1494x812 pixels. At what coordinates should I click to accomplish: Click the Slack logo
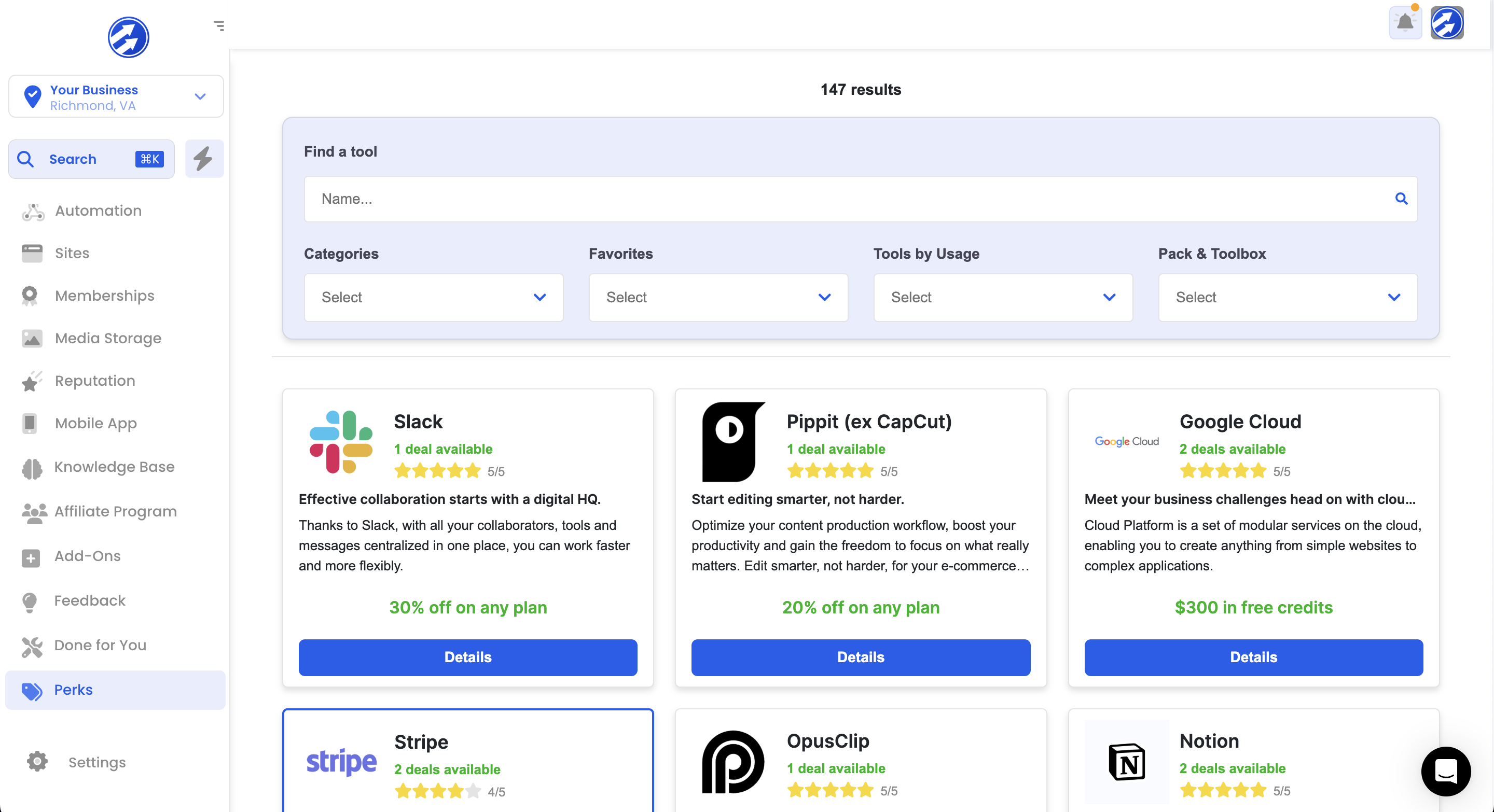click(x=340, y=442)
